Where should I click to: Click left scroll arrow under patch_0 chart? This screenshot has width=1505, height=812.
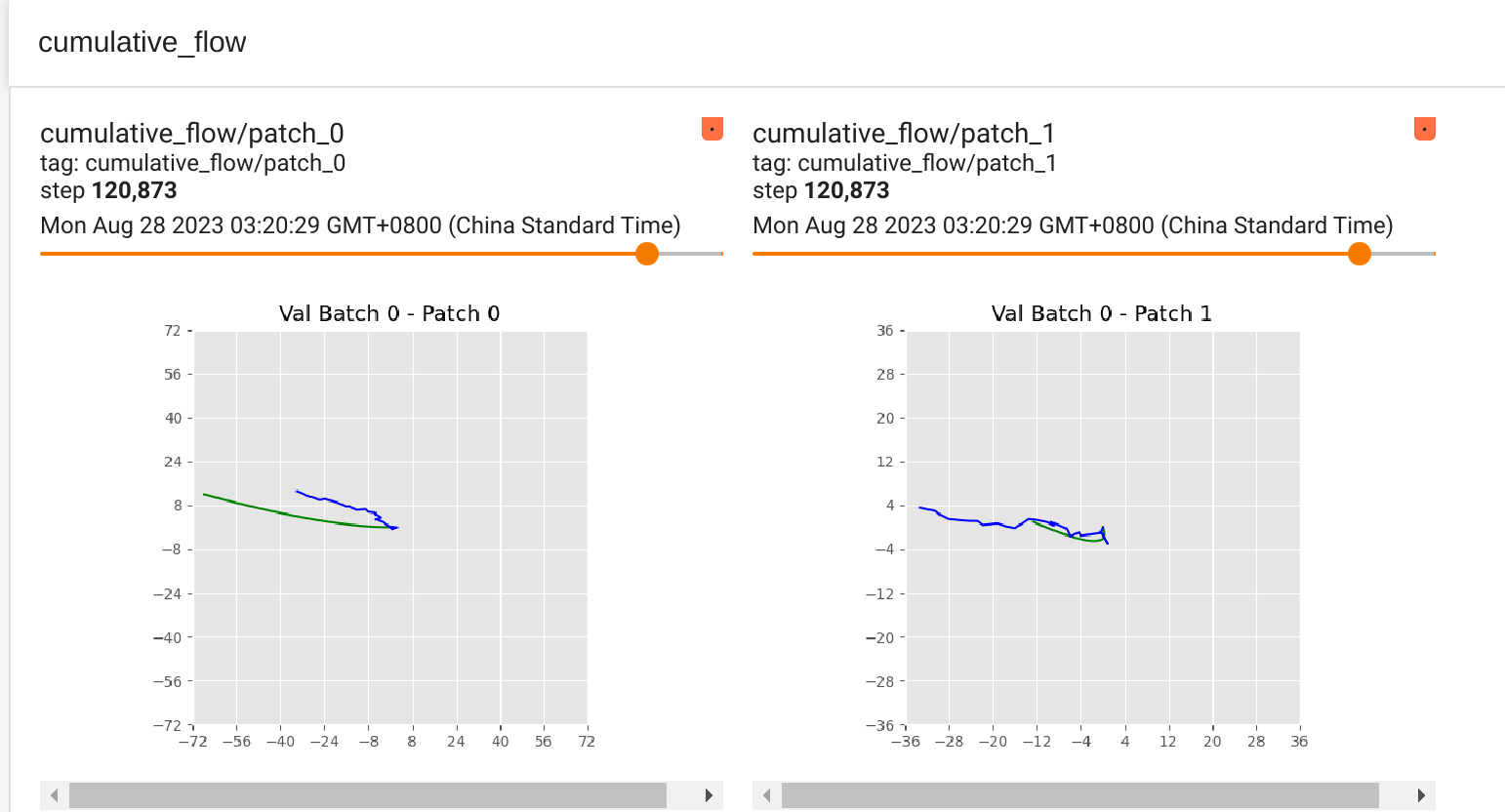54,795
